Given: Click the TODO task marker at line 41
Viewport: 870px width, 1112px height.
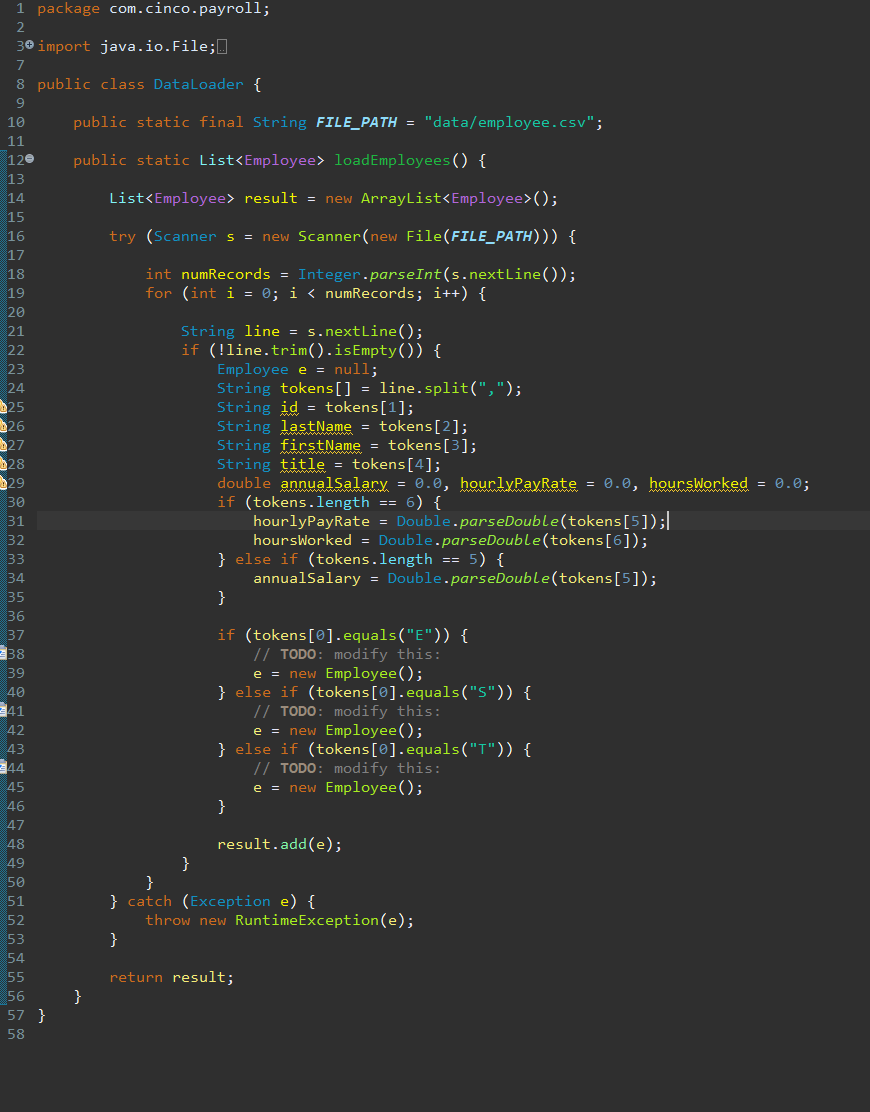Looking at the screenshot, I should [x=6, y=711].
